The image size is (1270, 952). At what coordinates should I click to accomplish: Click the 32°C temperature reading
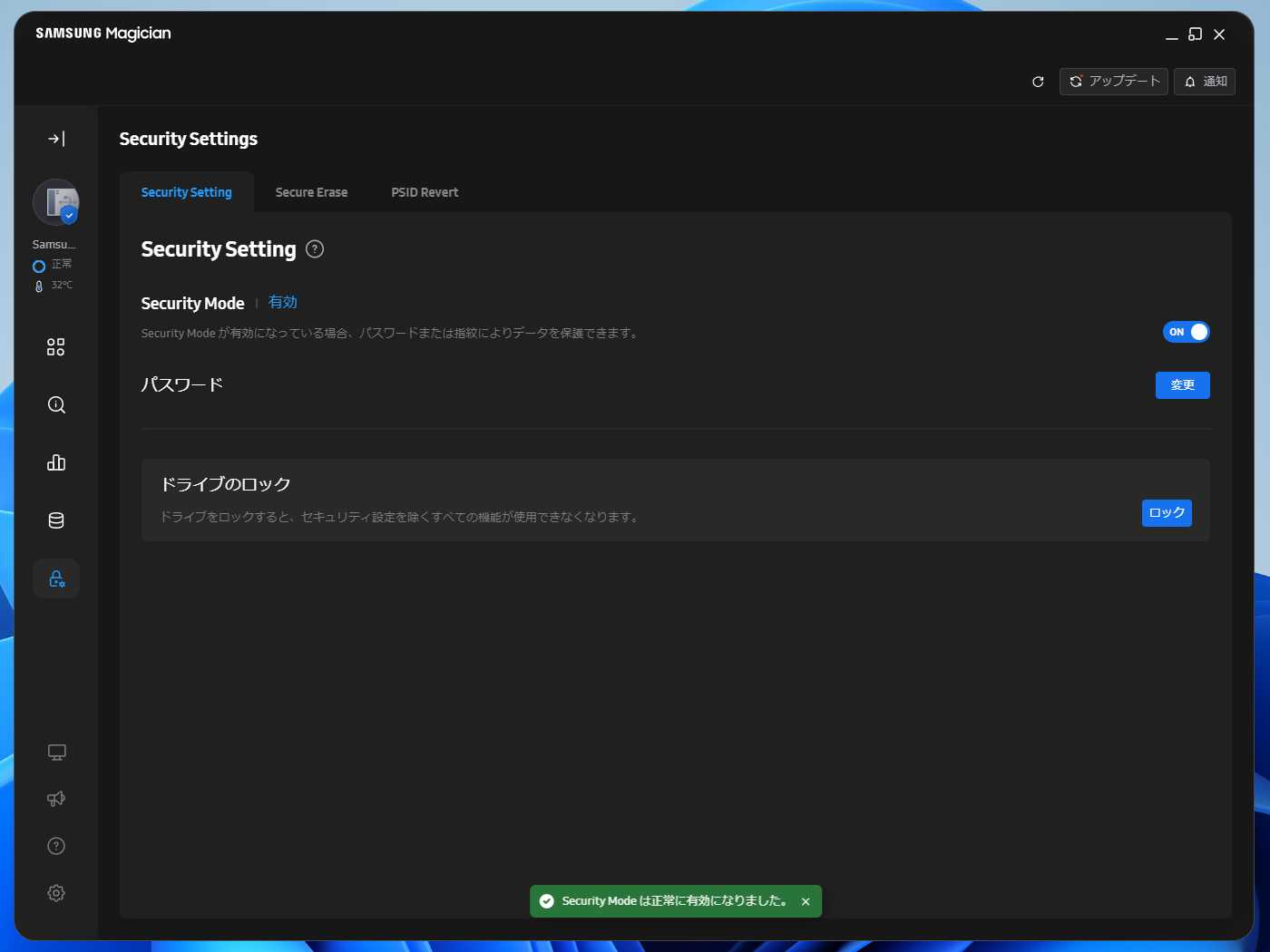pos(62,286)
